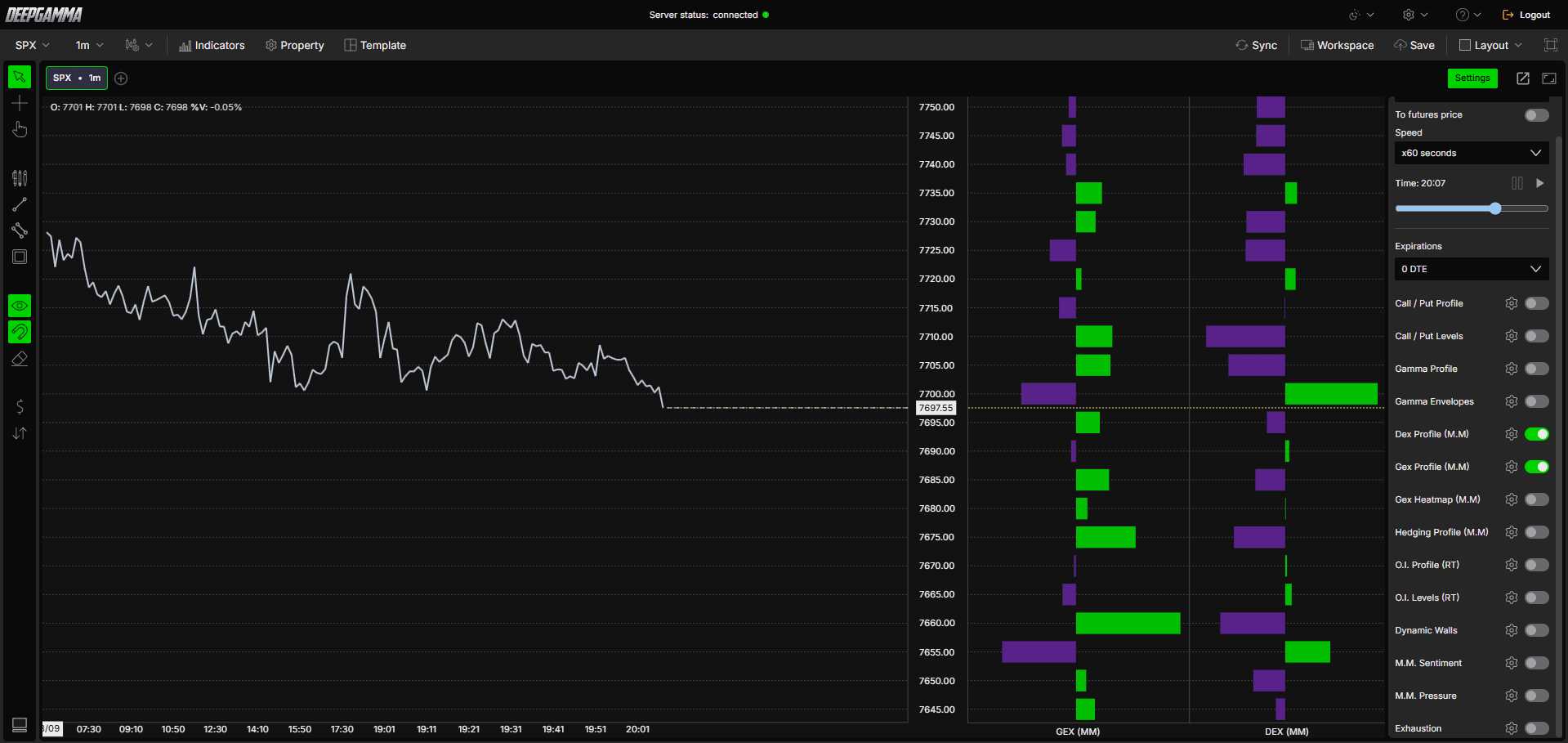Screen dimensions: 1568x743
Task: Open the candlestick chart type tool
Action: tap(20, 178)
